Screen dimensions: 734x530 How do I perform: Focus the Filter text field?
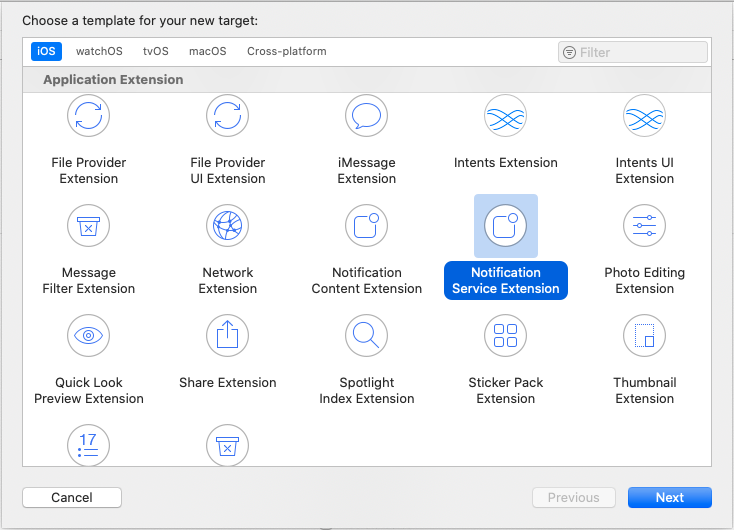(x=633, y=52)
